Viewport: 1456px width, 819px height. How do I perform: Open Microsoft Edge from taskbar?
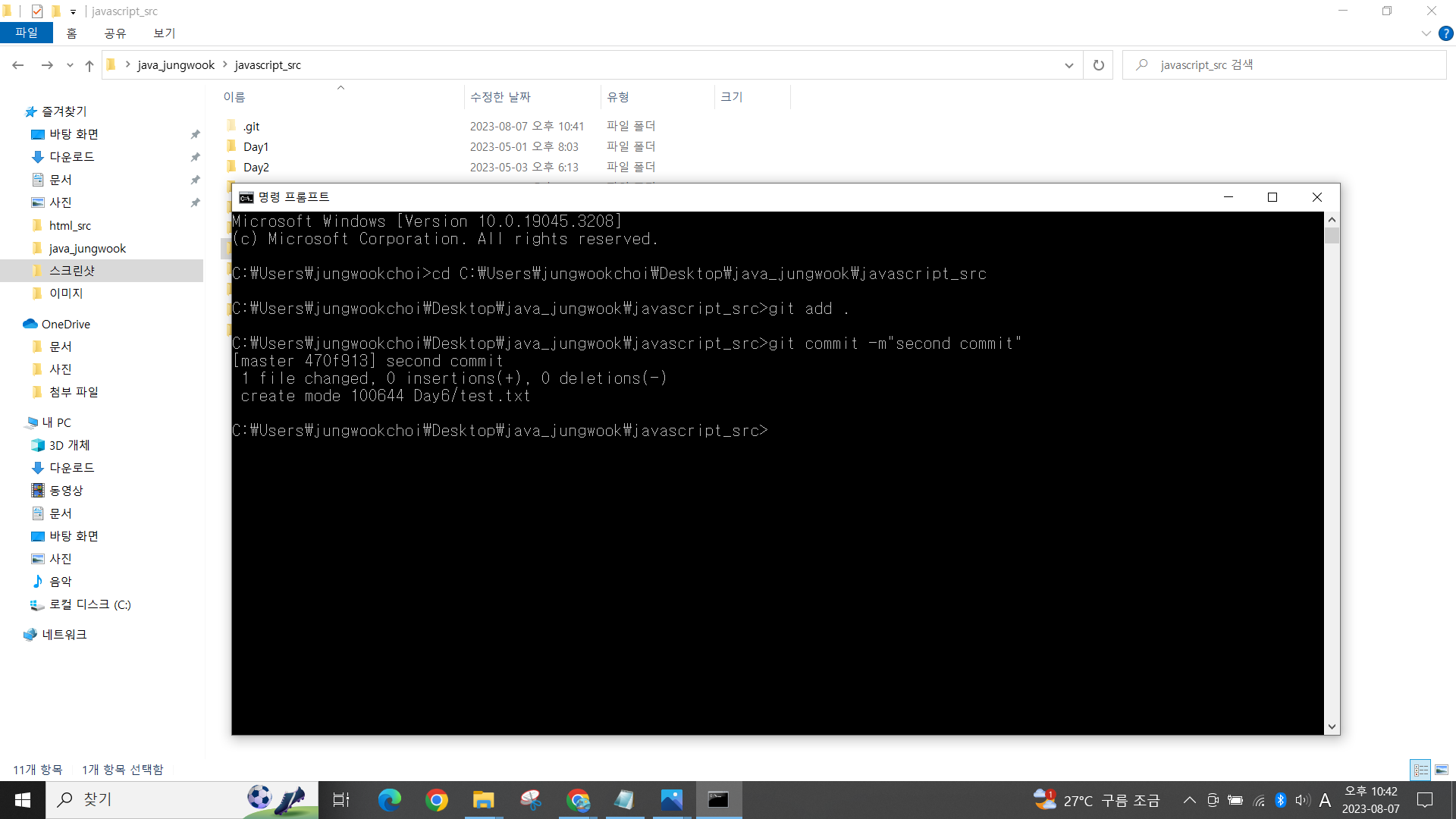point(390,800)
